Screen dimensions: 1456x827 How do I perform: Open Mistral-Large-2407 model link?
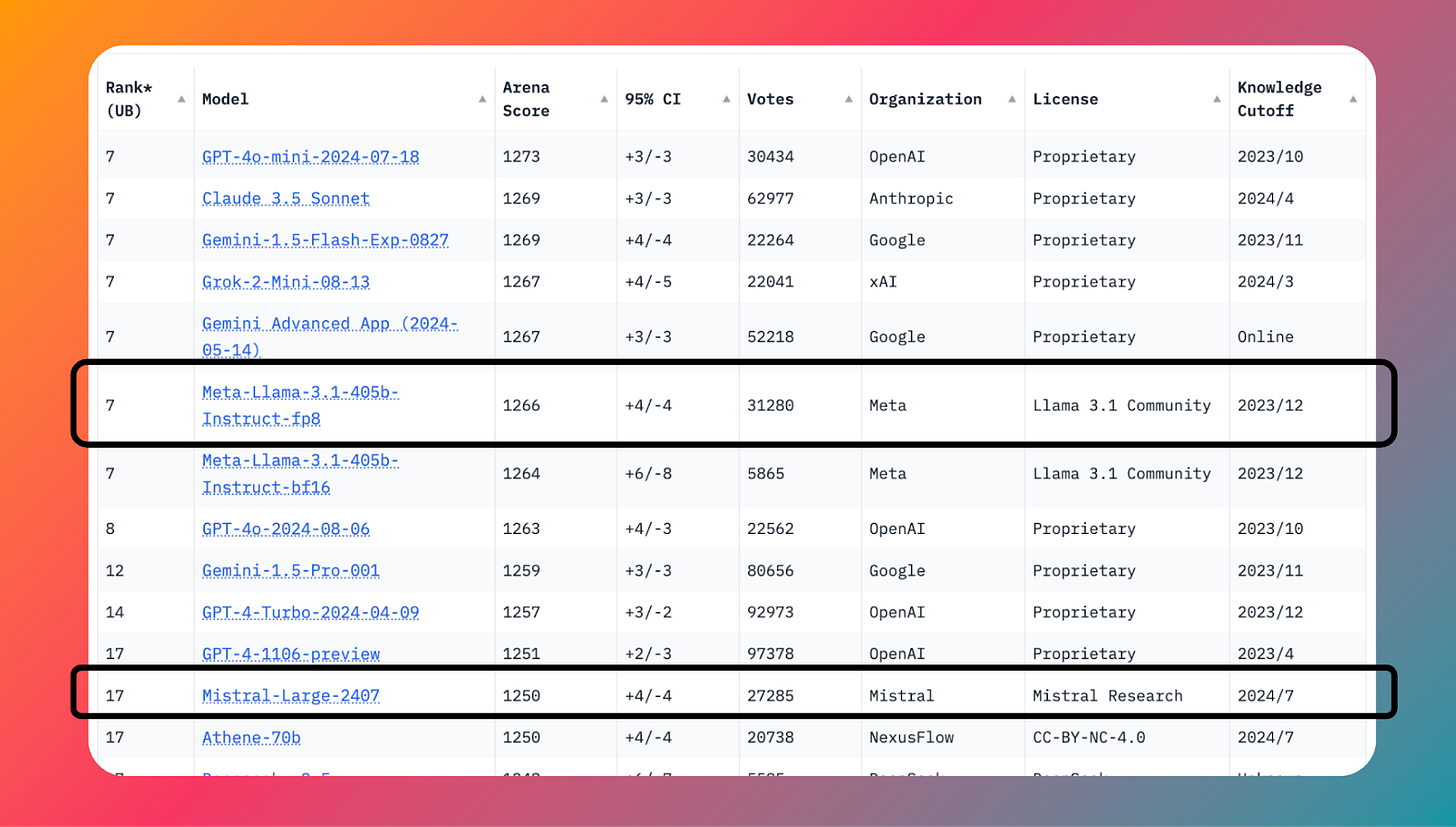(291, 695)
